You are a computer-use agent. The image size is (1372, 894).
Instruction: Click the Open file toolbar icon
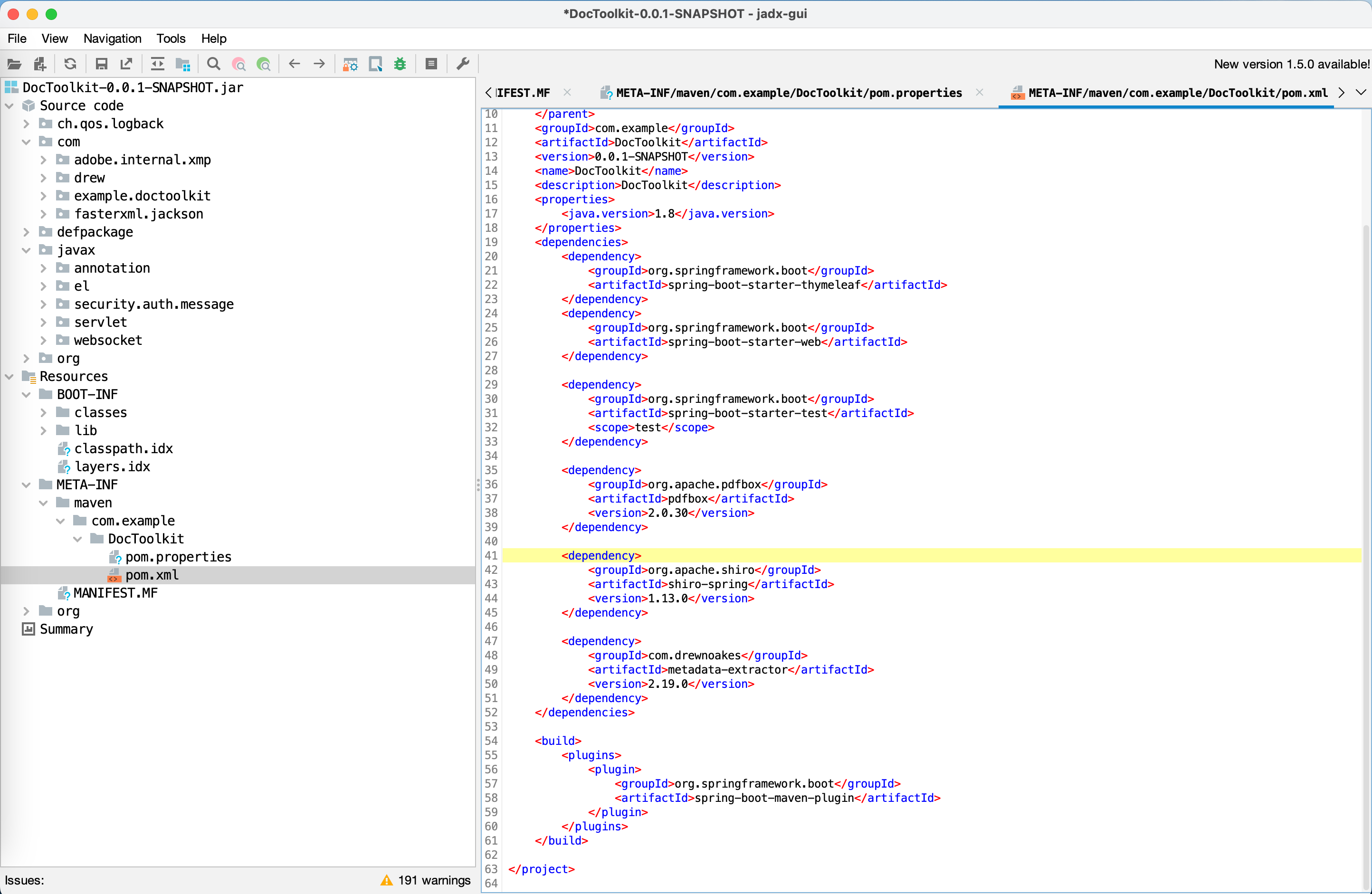coord(14,64)
